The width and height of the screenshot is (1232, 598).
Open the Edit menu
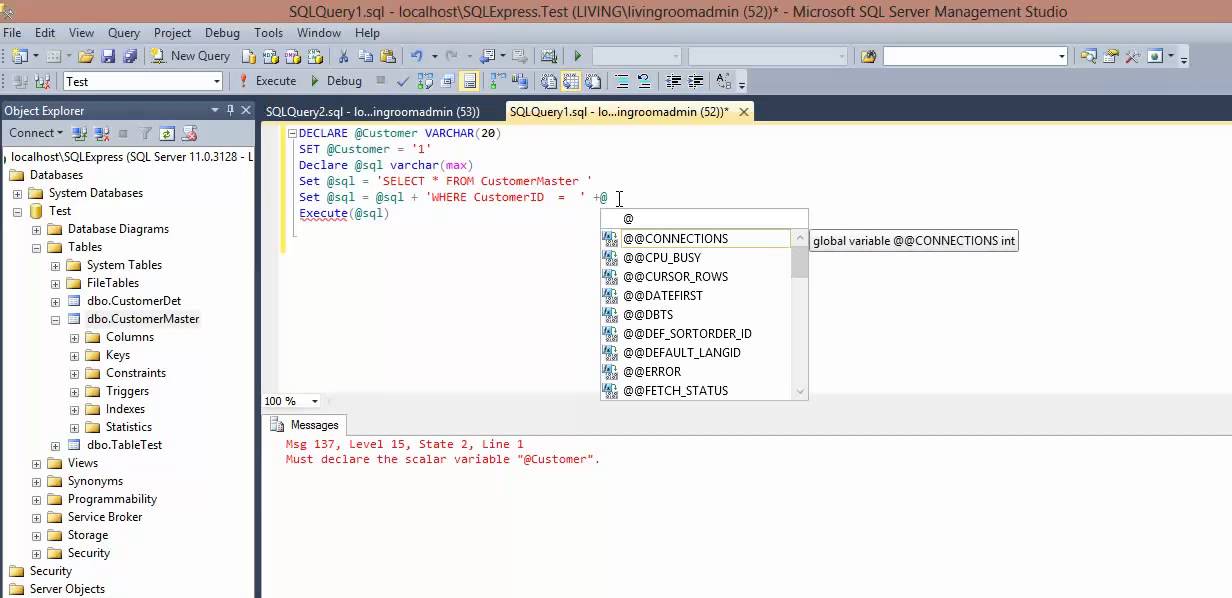tap(45, 33)
